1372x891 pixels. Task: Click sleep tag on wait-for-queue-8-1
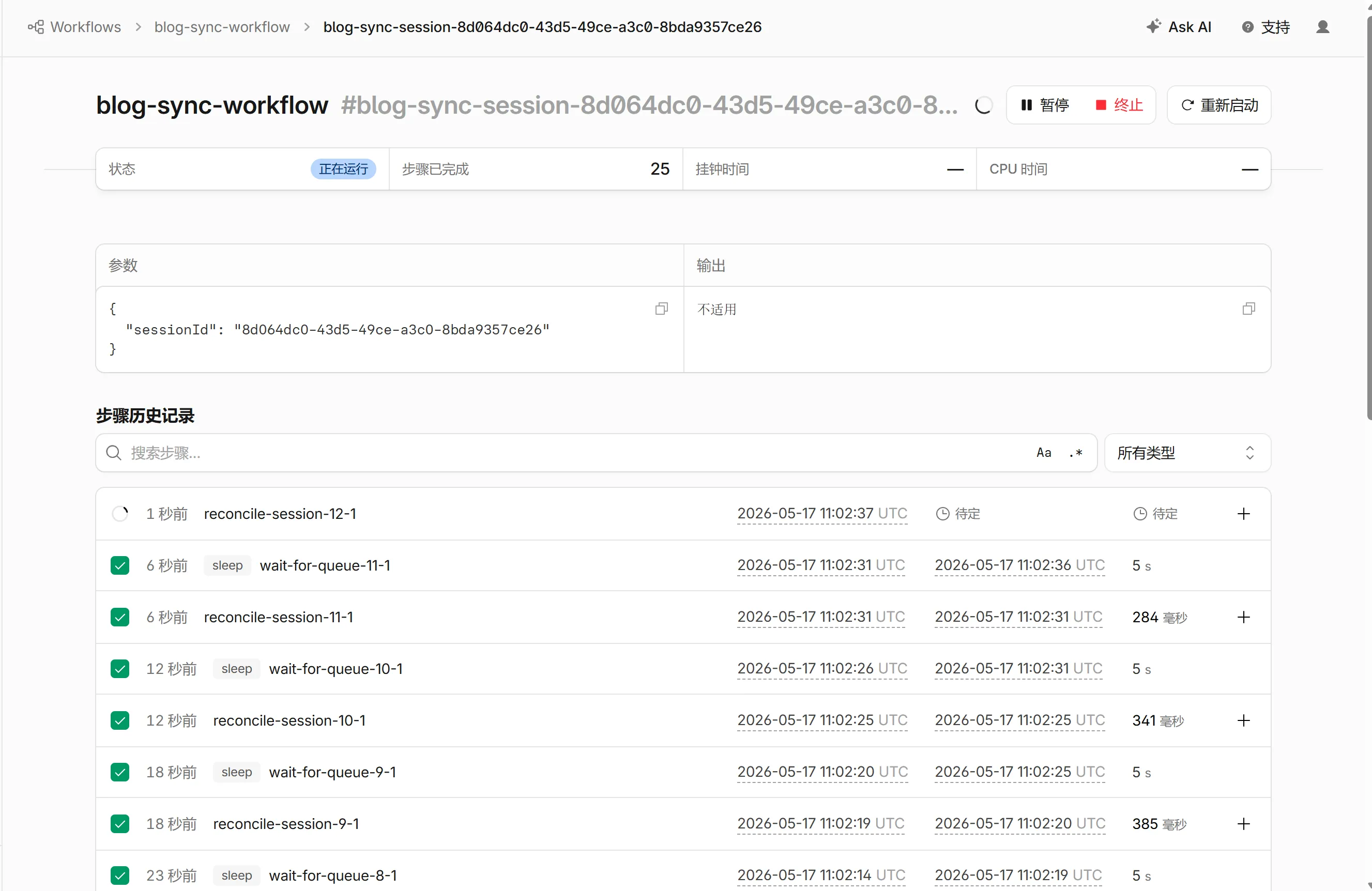236,875
